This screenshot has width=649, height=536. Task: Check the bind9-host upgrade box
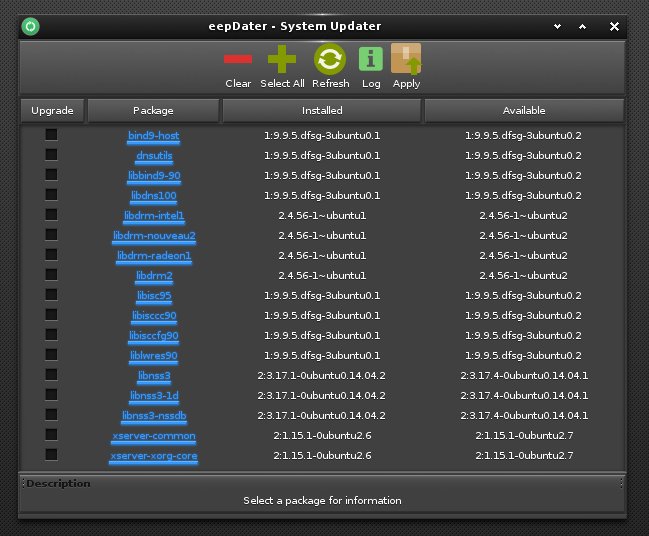(51, 135)
